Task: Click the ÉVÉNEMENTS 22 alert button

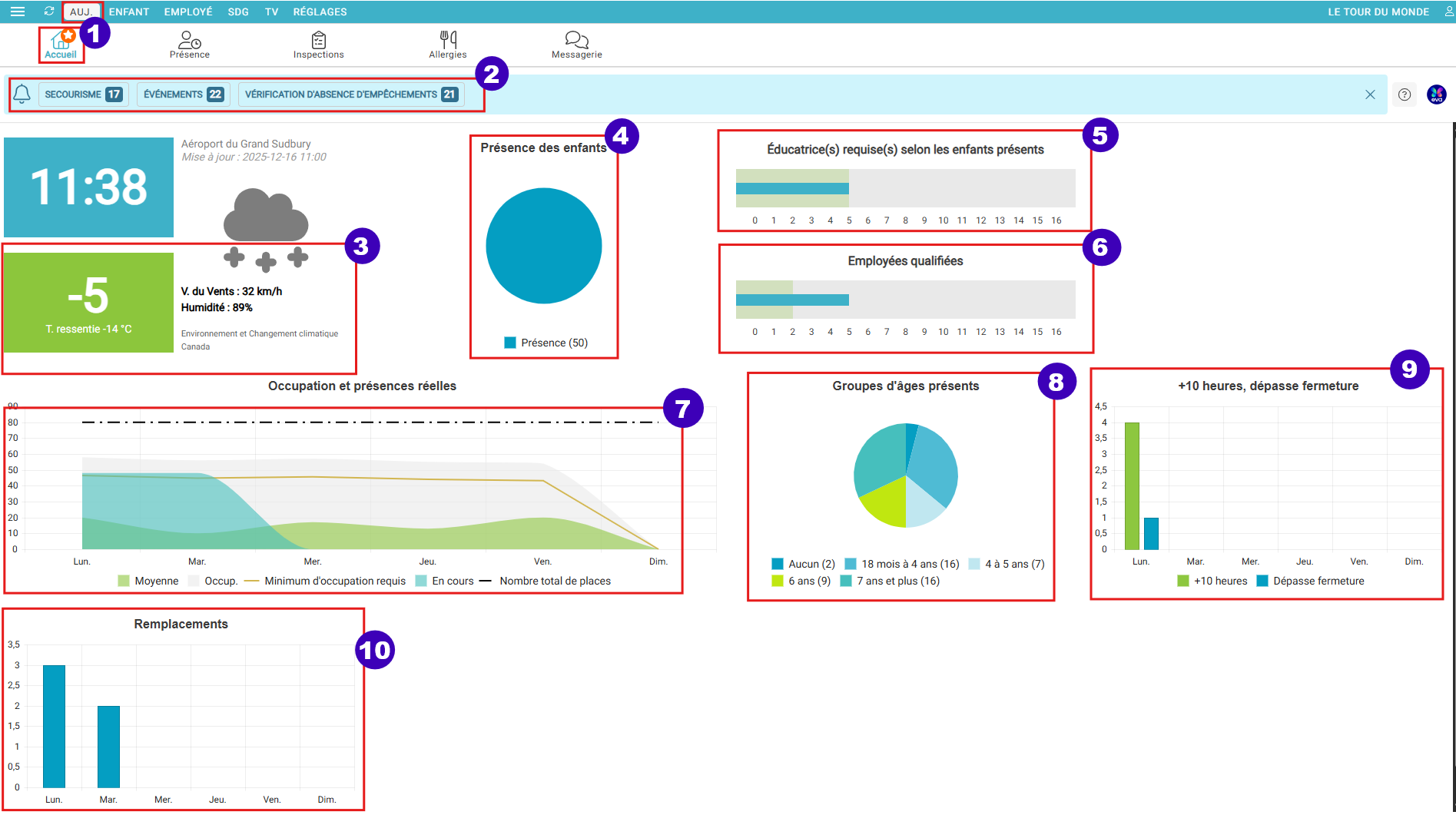Action: point(183,94)
